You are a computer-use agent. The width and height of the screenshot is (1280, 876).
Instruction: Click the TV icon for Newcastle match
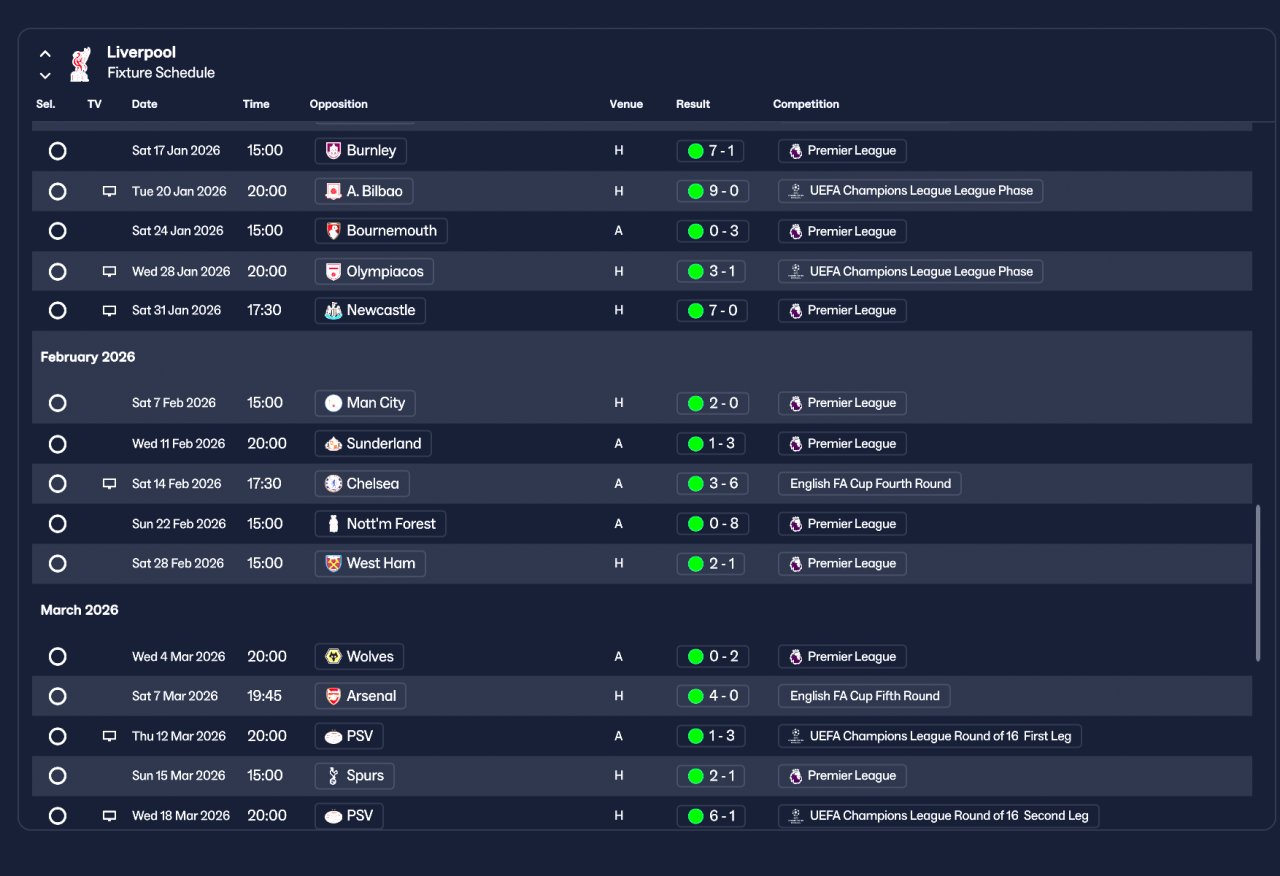pyautogui.click(x=109, y=311)
